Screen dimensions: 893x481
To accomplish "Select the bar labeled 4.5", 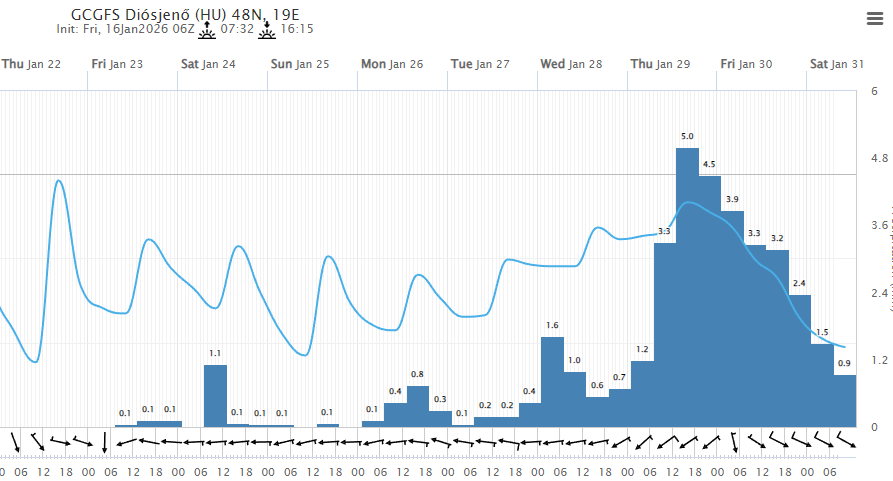I will point(710,300).
